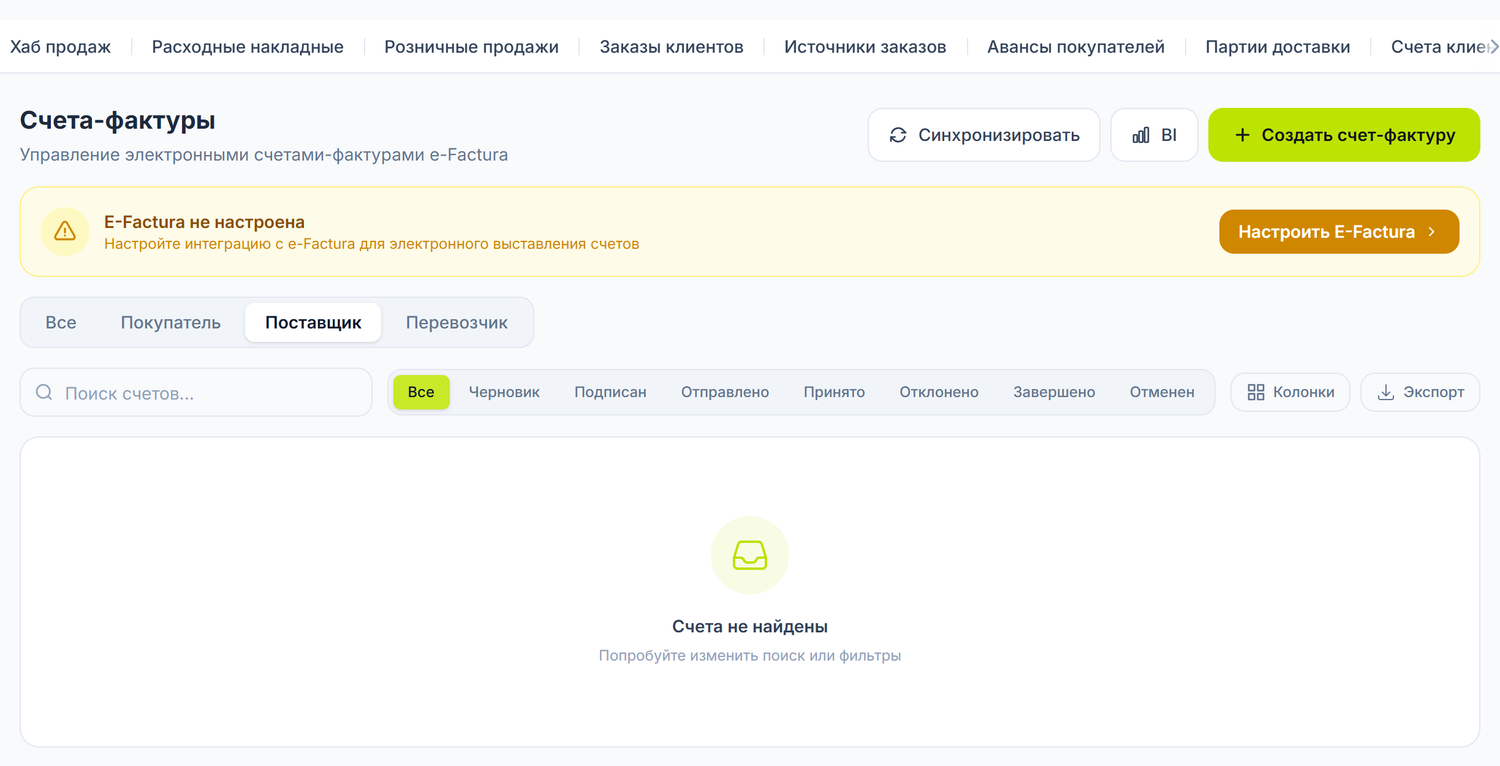Select the green Все status filter

(421, 392)
